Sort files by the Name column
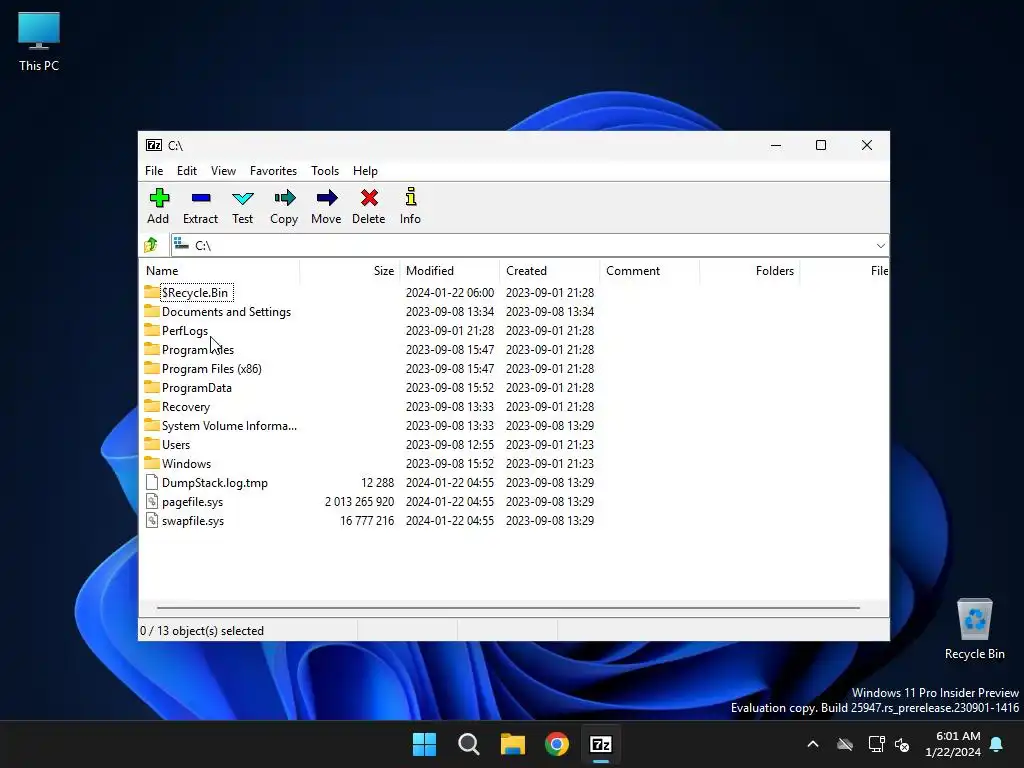The image size is (1024, 768). (x=219, y=270)
